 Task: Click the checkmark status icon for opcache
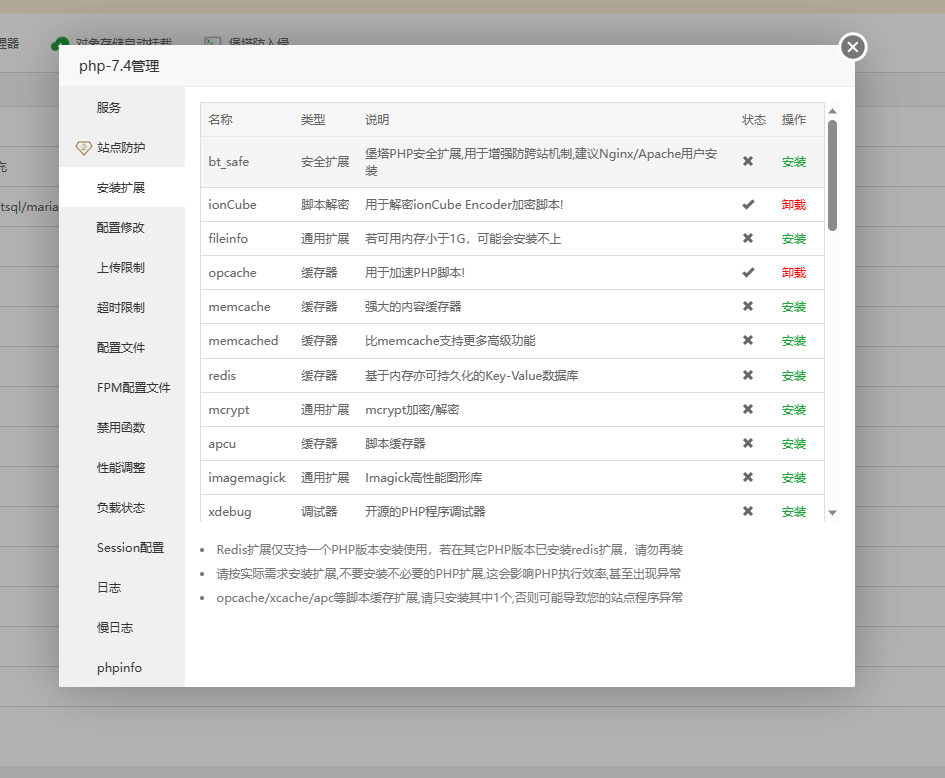[748, 272]
